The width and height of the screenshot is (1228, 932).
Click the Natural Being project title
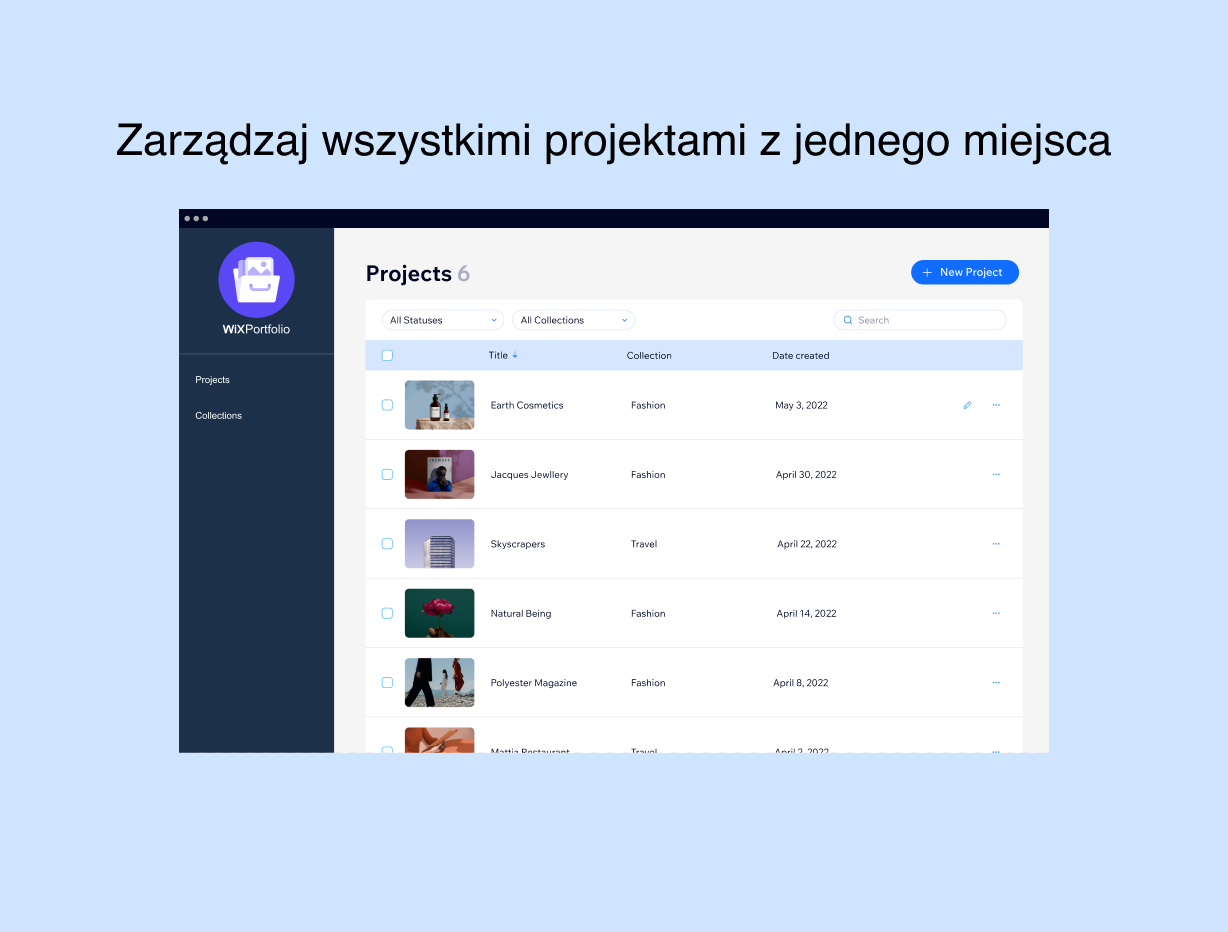(521, 613)
